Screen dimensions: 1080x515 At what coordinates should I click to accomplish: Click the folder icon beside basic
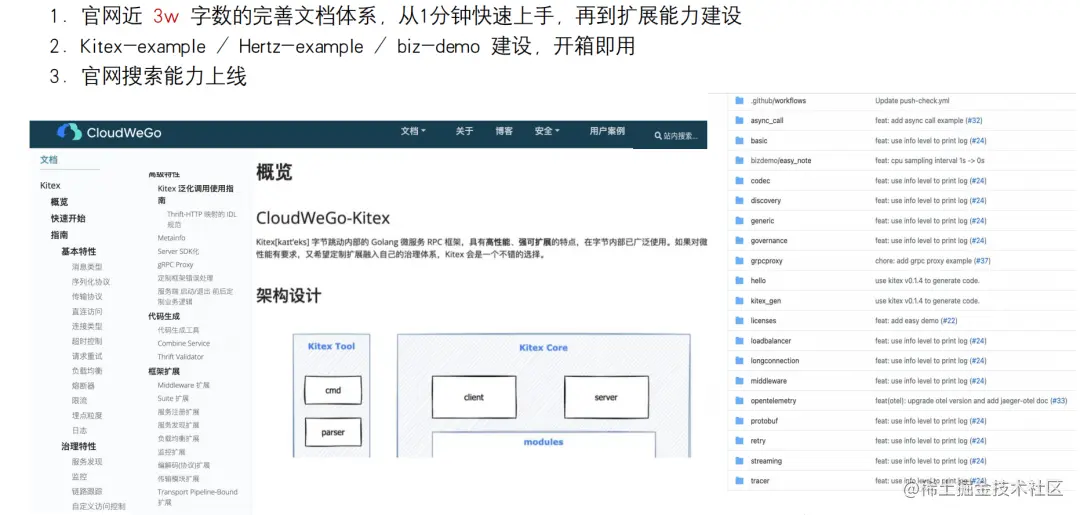(x=739, y=140)
